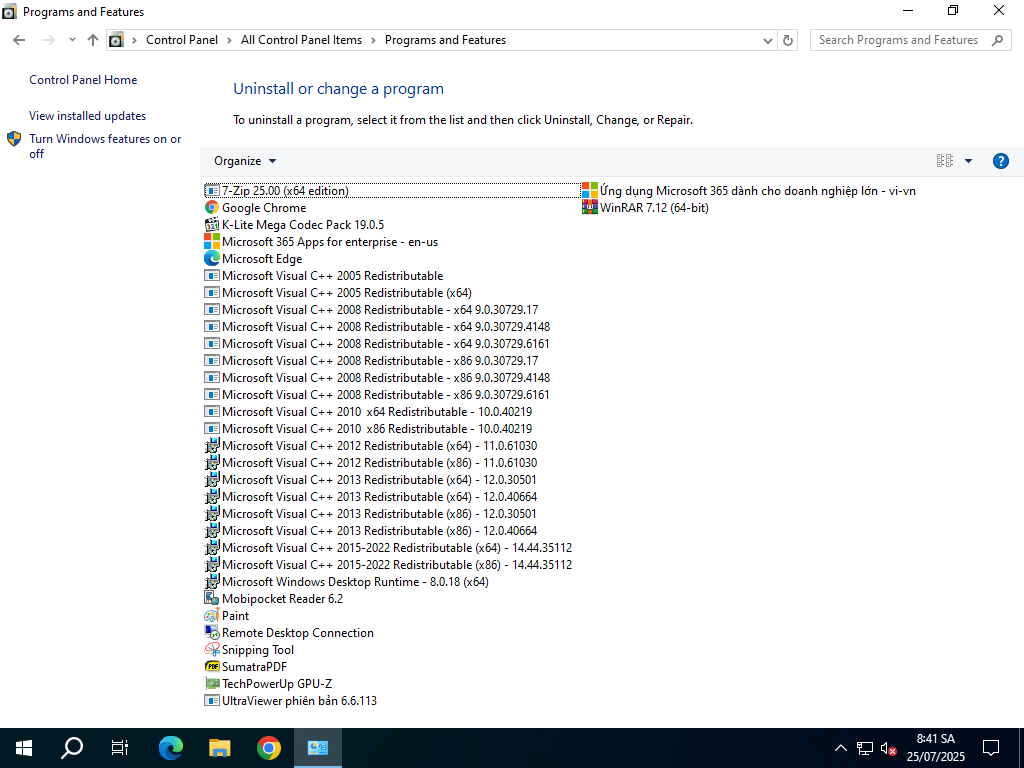
Task: Go to All Control Panel Items breadcrumb
Action: [301, 40]
